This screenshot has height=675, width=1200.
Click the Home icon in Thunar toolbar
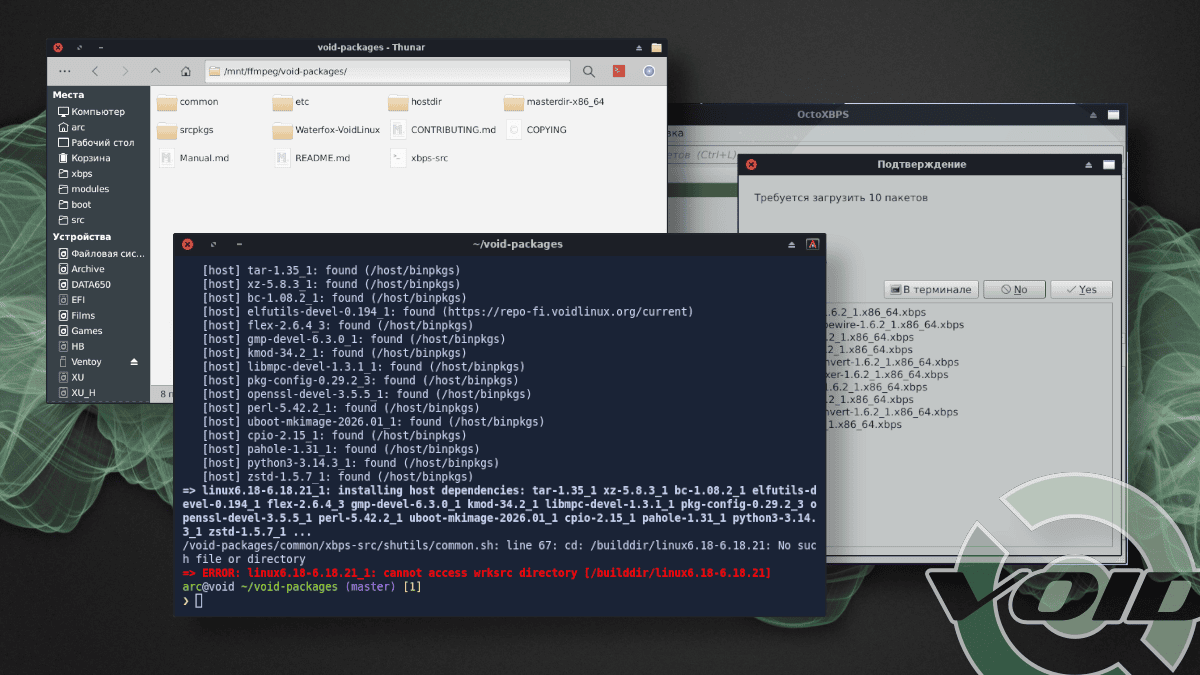(185, 71)
